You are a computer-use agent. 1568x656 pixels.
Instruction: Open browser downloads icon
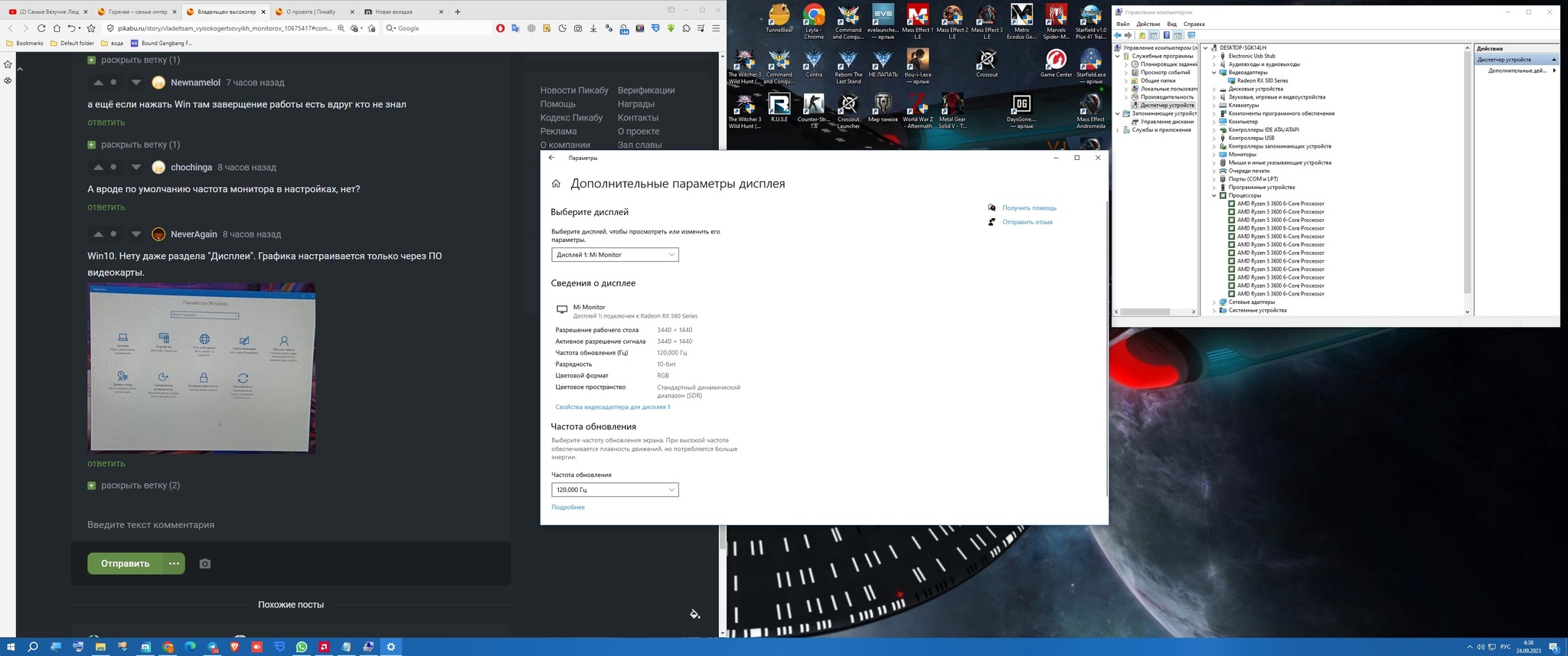click(593, 28)
